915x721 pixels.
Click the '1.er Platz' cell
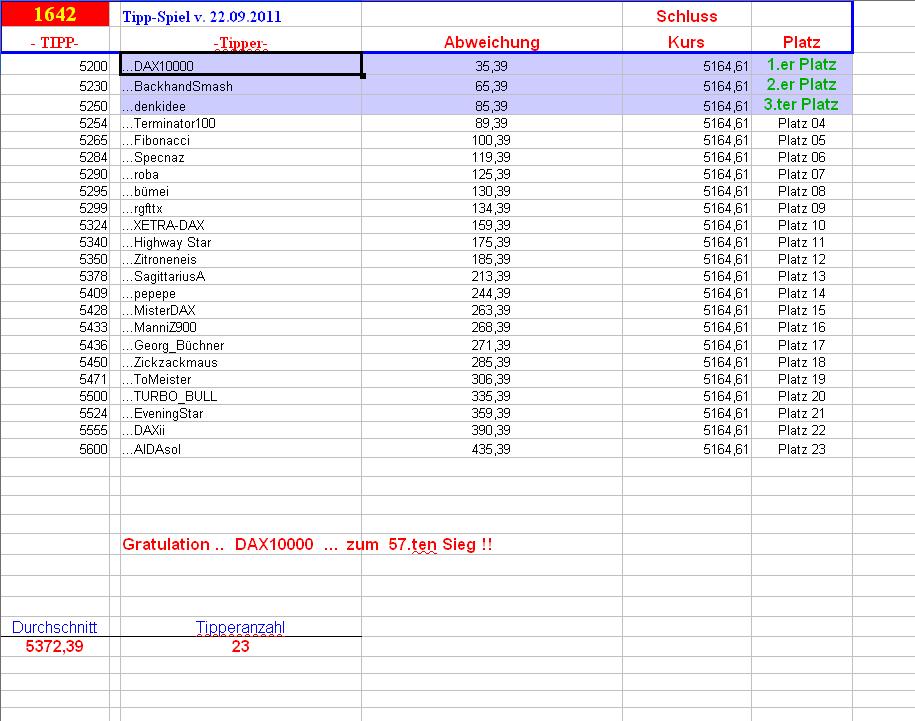[801, 64]
